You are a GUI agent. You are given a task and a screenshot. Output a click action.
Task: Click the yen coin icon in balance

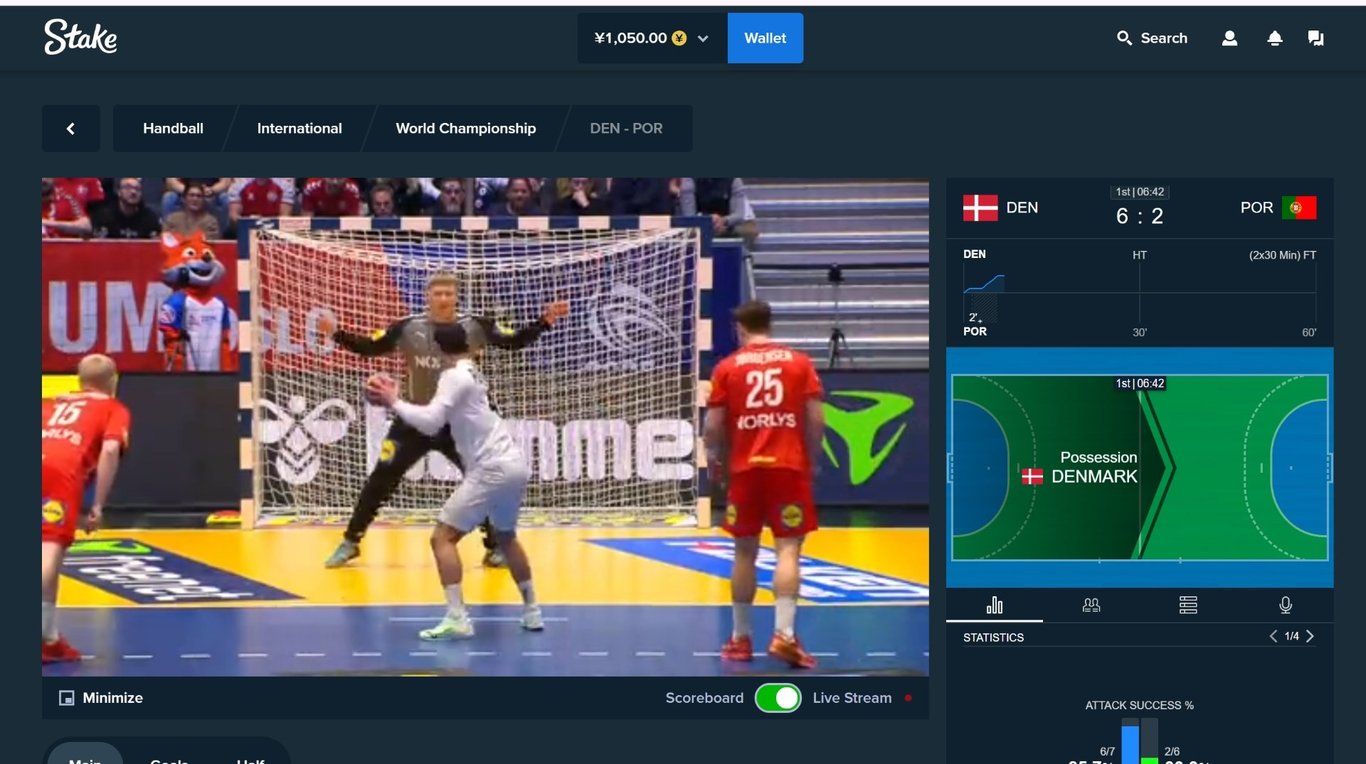[x=680, y=38]
